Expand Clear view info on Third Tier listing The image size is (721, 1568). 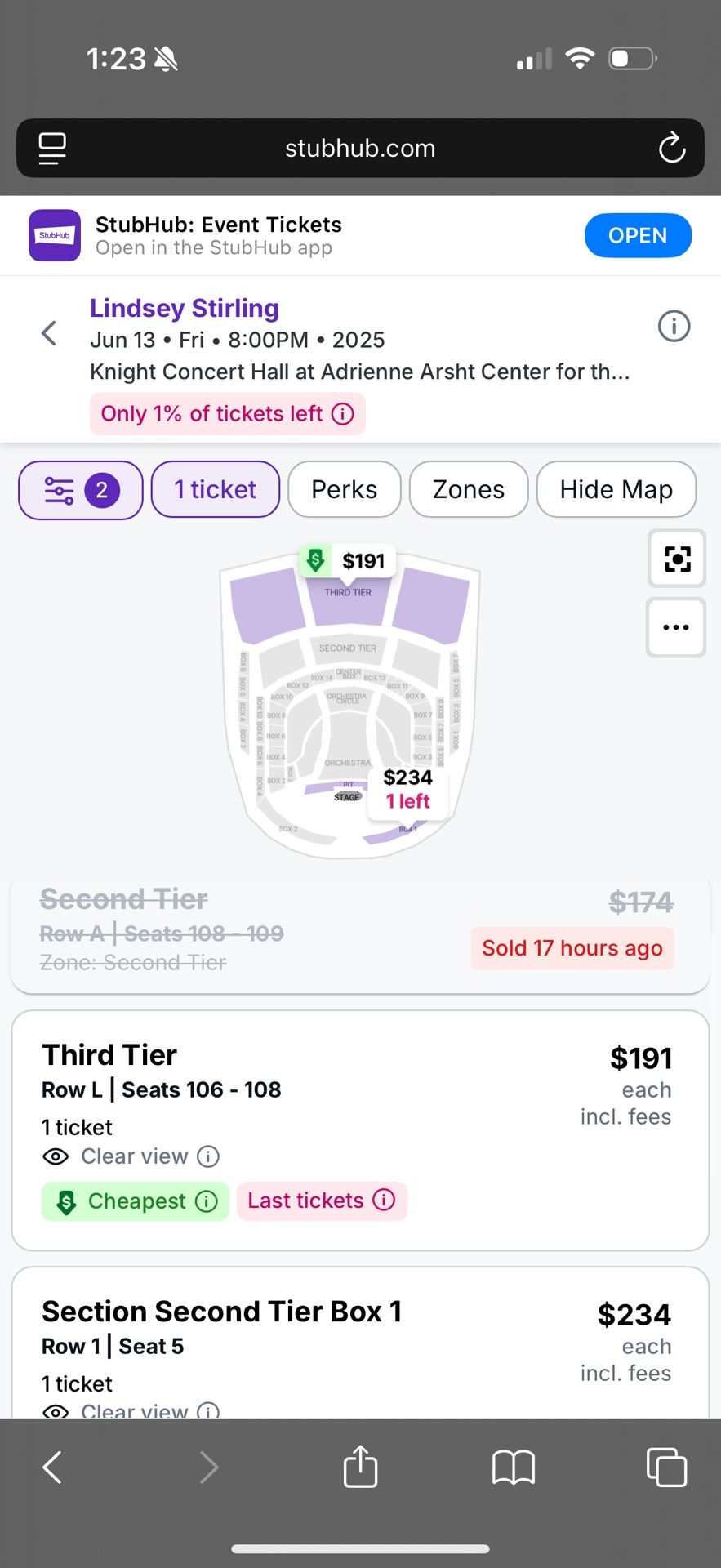(x=209, y=1156)
